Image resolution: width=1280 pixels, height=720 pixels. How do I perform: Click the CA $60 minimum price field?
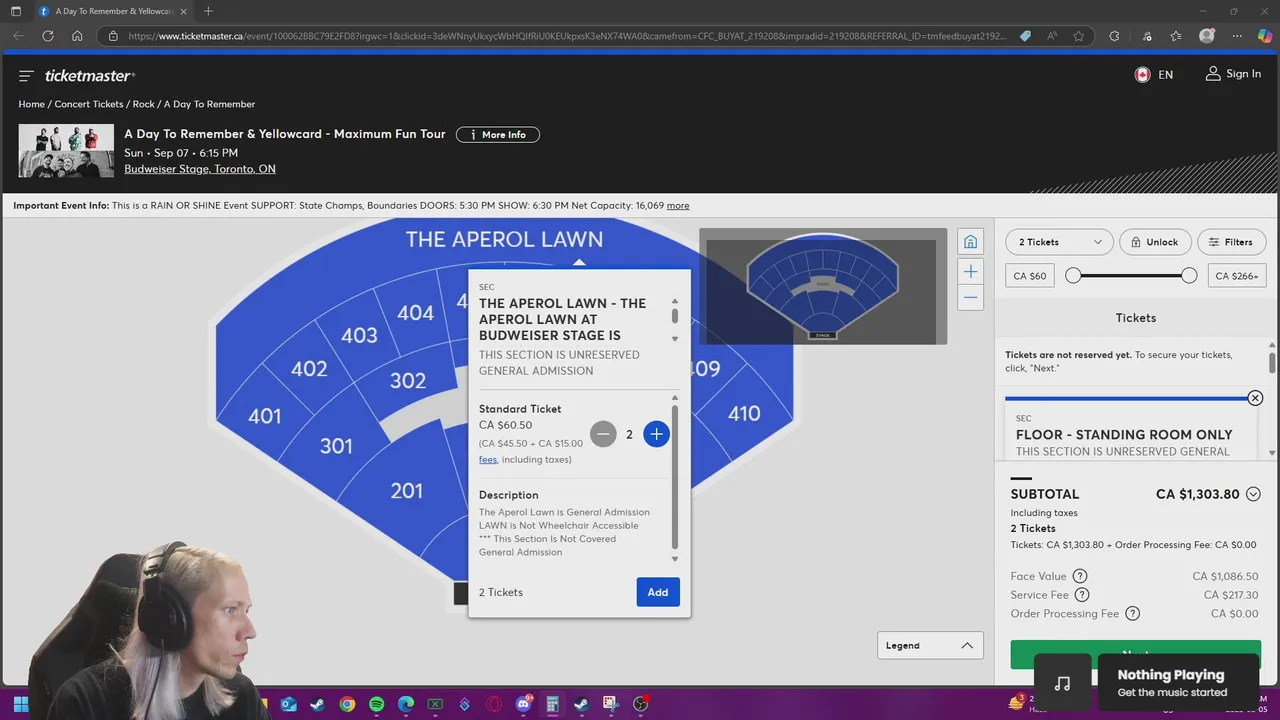click(1030, 276)
